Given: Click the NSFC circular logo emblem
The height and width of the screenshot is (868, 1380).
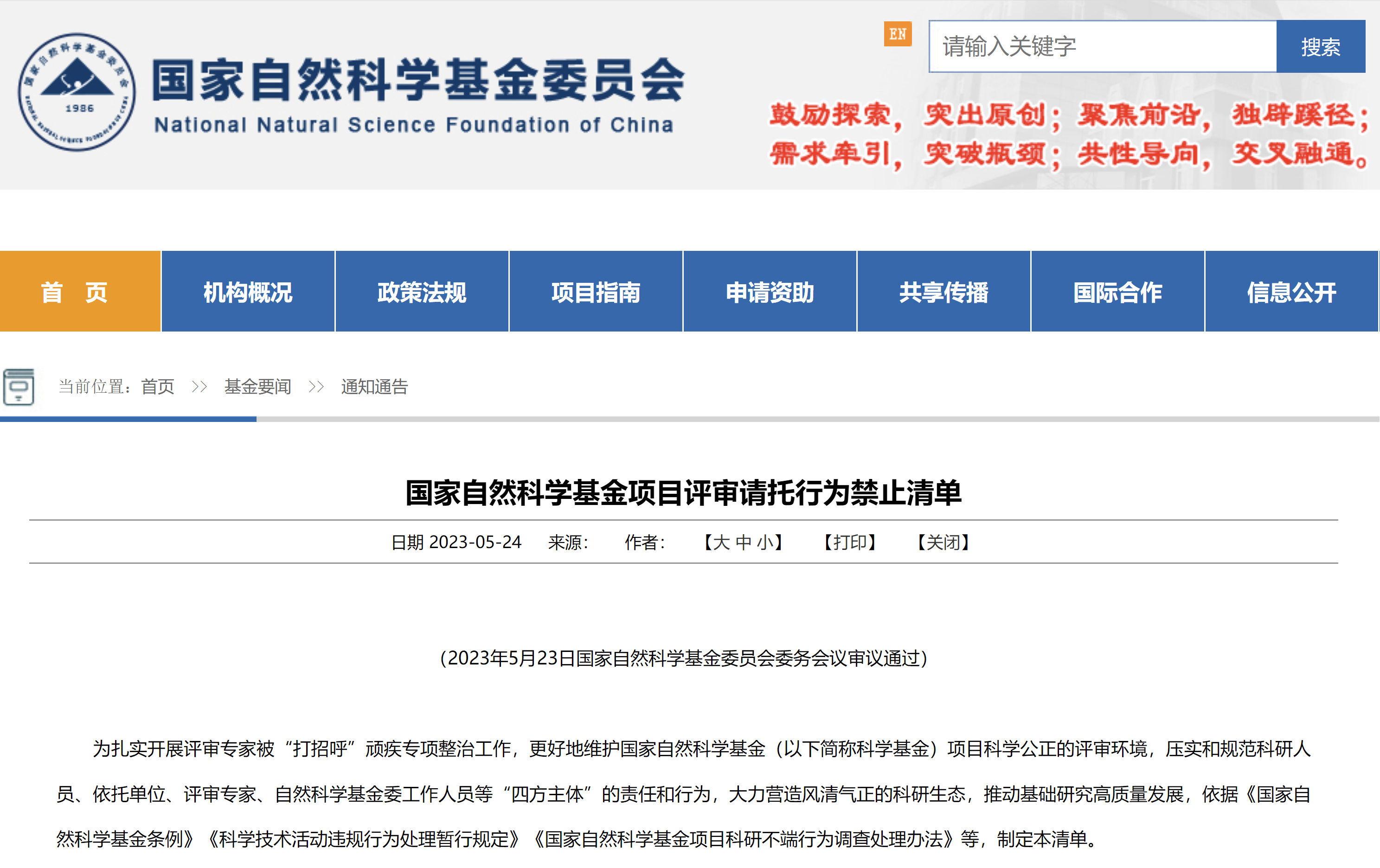Looking at the screenshot, I should (77, 92).
